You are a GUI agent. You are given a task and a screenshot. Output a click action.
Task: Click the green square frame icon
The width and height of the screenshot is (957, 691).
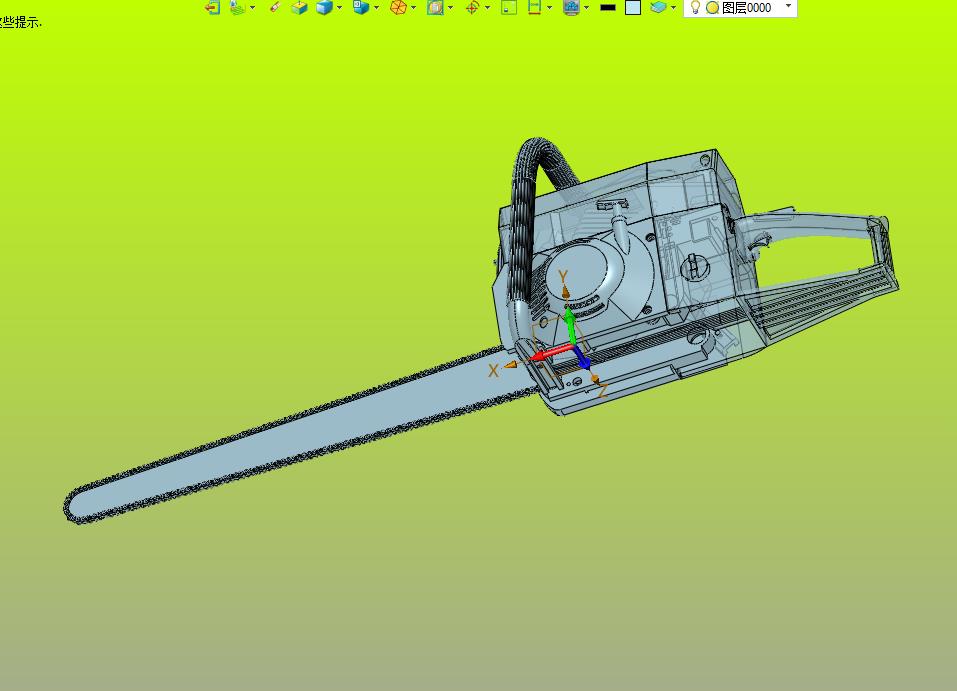point(508,7)
